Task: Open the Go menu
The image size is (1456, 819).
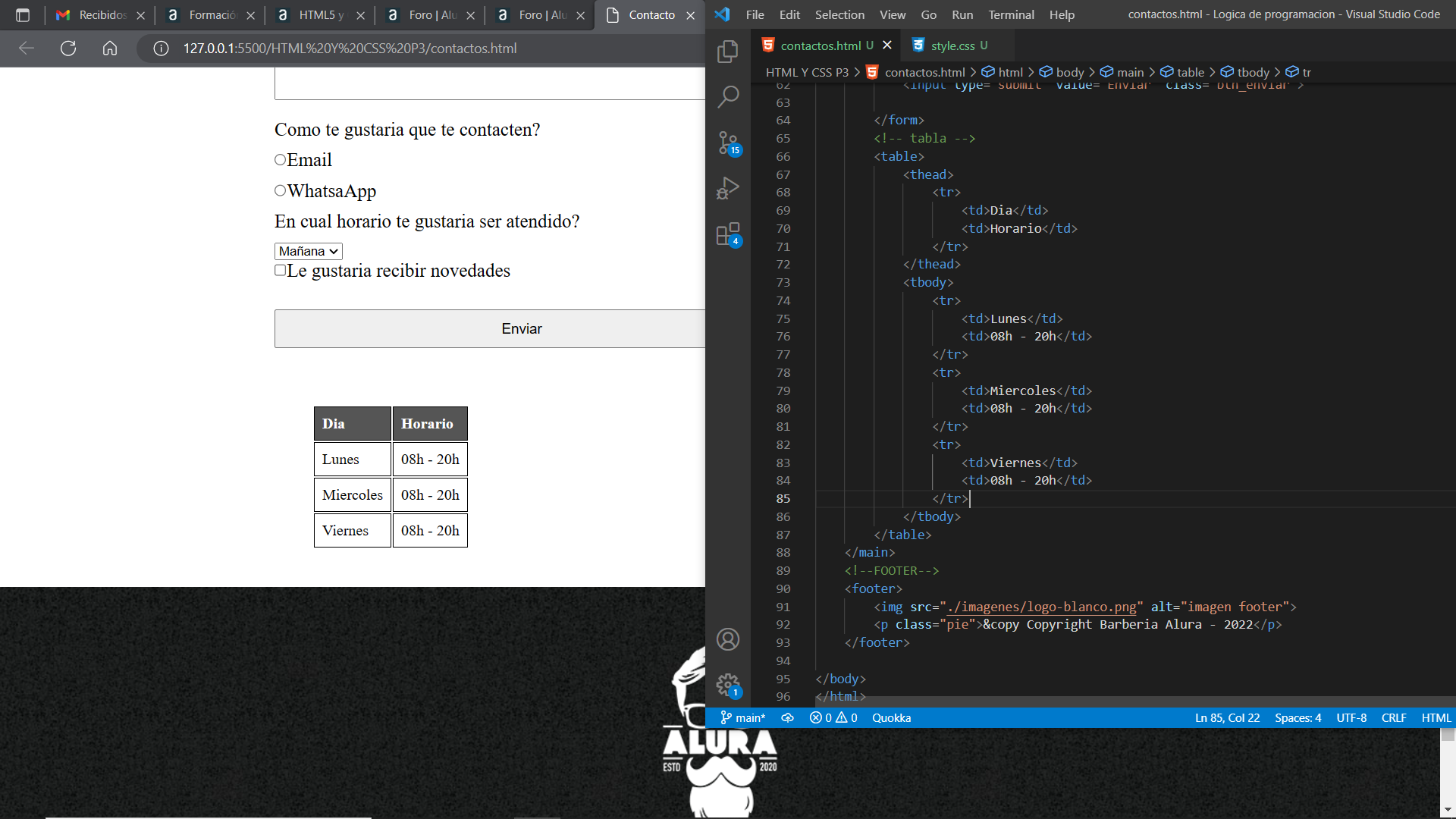Action: click(928, 14)
